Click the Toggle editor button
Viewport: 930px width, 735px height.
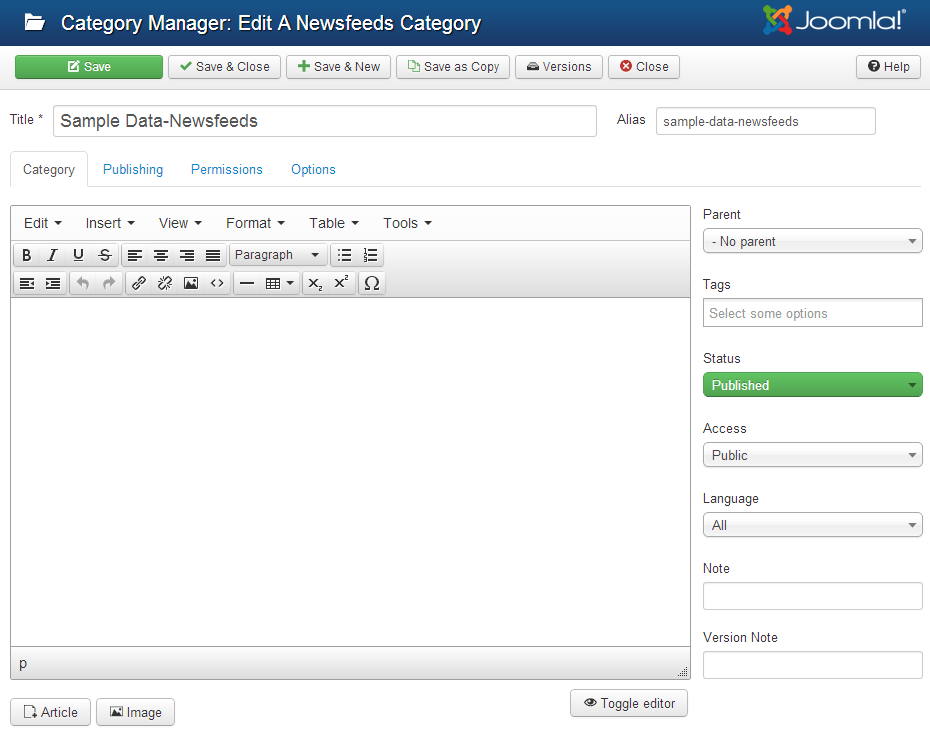pyautogui.click(x=629, y=703)
